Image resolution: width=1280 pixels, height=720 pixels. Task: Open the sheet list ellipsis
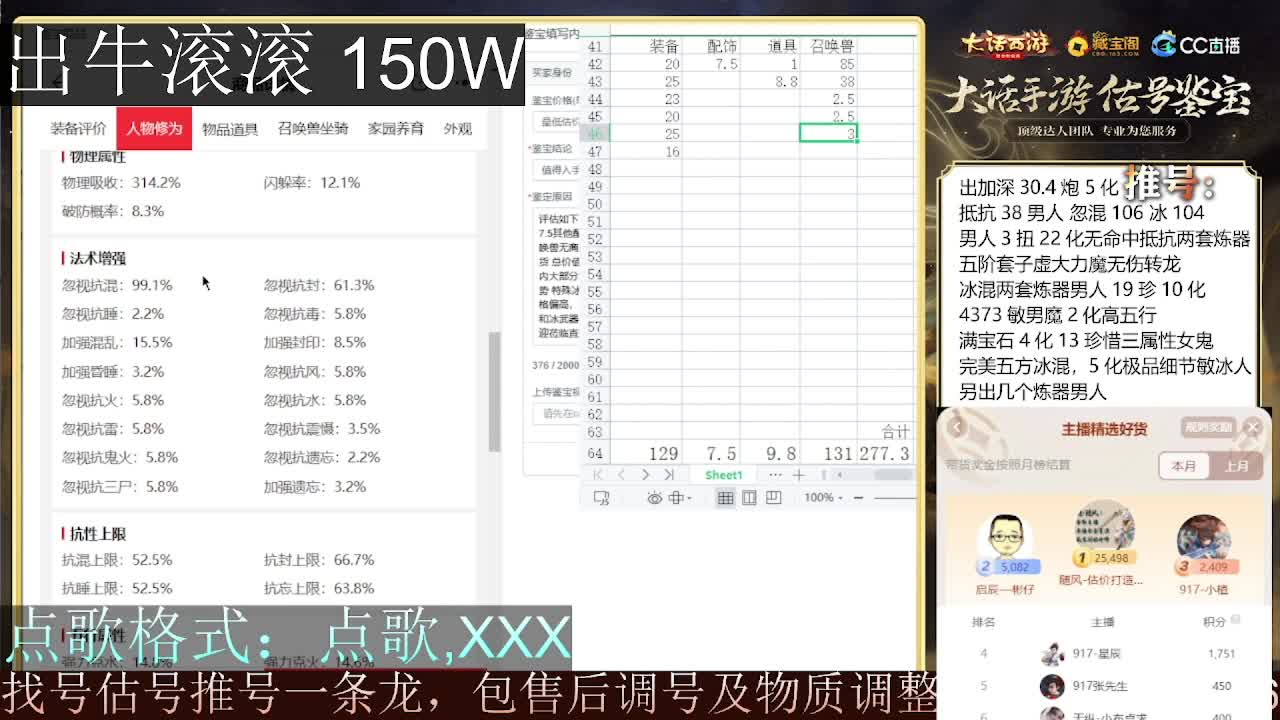point(775,475)
